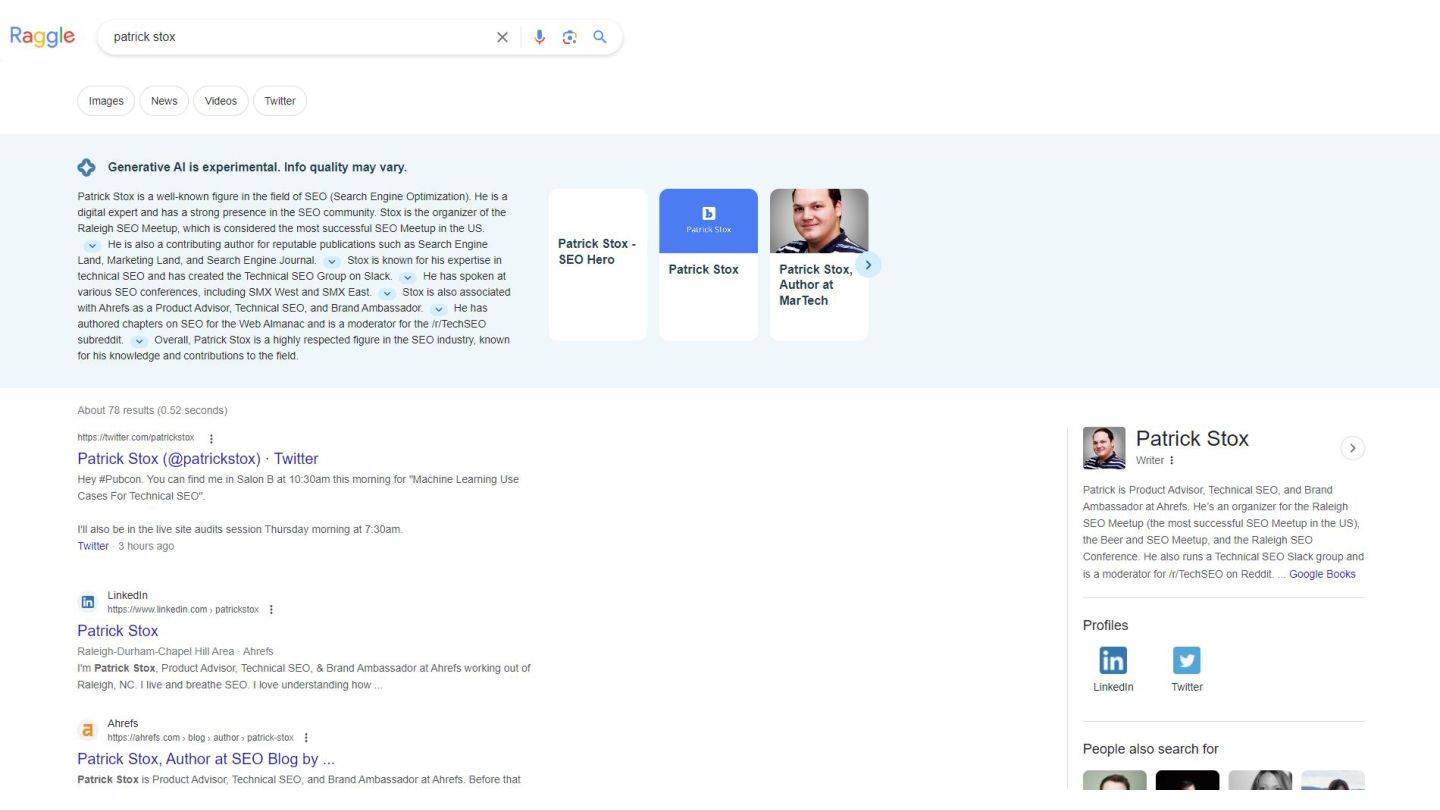Viewport: 1440px width, 810px height.
Task: Open the LinkedIn 'Patrick Stox' result title
Action: (118, 631)
